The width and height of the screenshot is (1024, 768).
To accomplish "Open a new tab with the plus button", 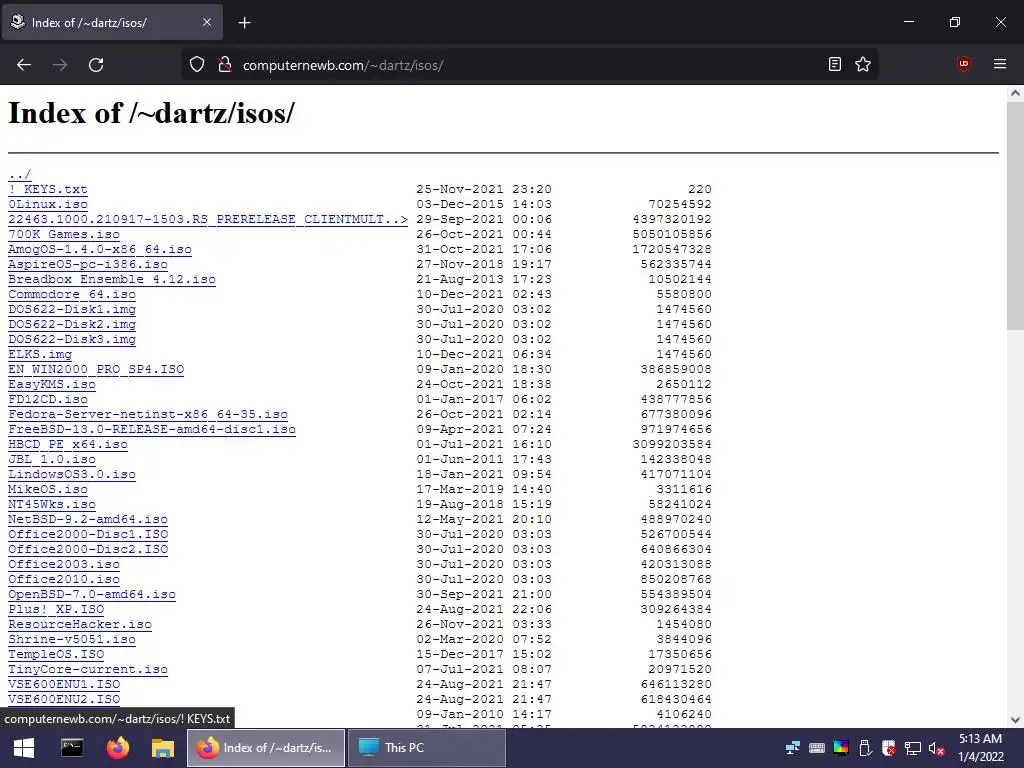I will pyautogui.click(x=244, y=23).
